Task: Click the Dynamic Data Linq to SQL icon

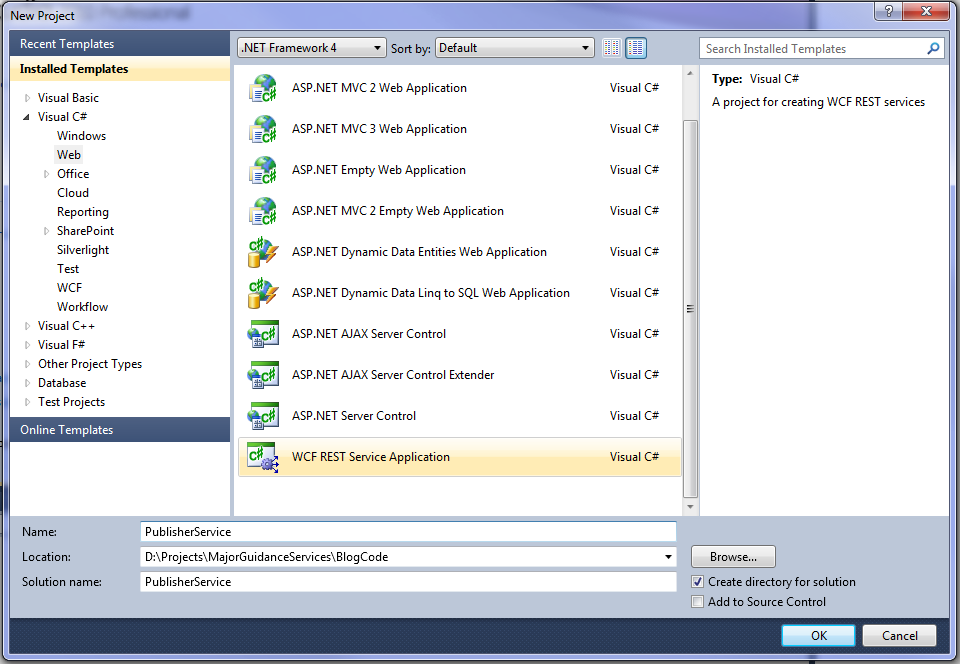Action: tap(263, 293)
